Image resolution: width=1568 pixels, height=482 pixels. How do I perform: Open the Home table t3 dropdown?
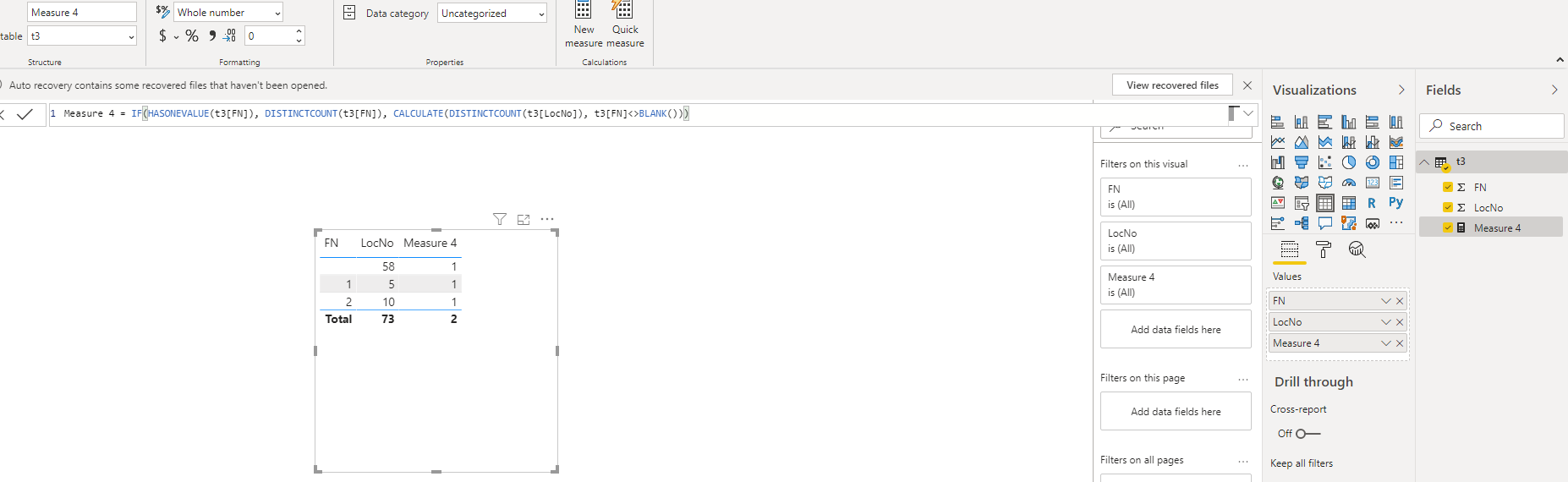(x=82, y=36)
